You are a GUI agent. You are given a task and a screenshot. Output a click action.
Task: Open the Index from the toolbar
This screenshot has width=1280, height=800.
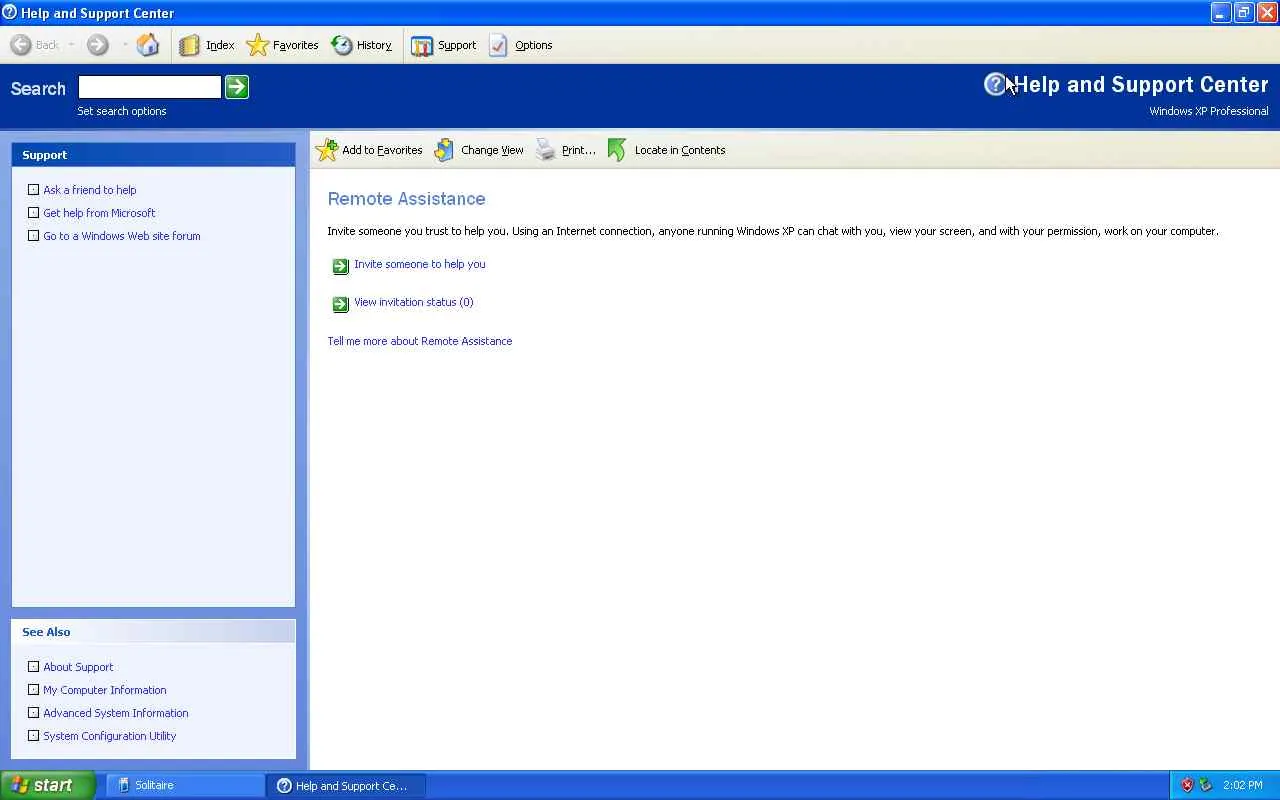tap(207, 45)
